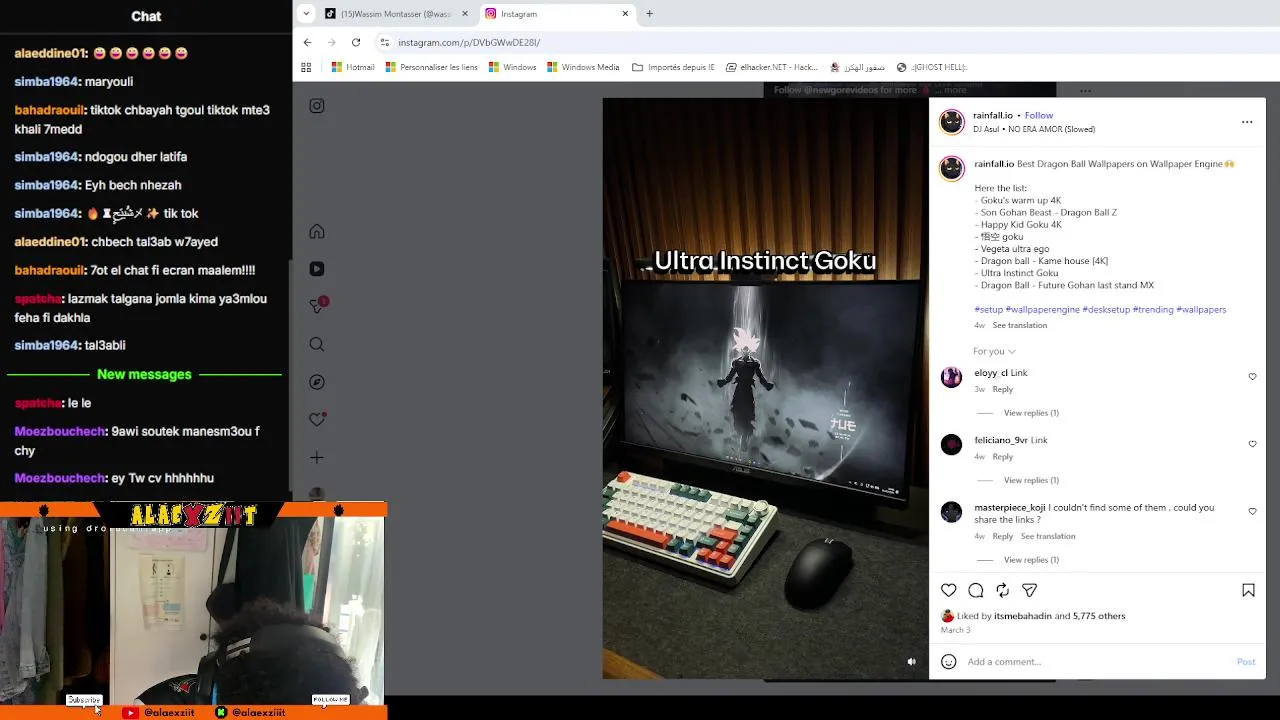This screenshot has width=1280, height=720.
Task: Click the Add a comment field
Action: tap(1097, 661)
